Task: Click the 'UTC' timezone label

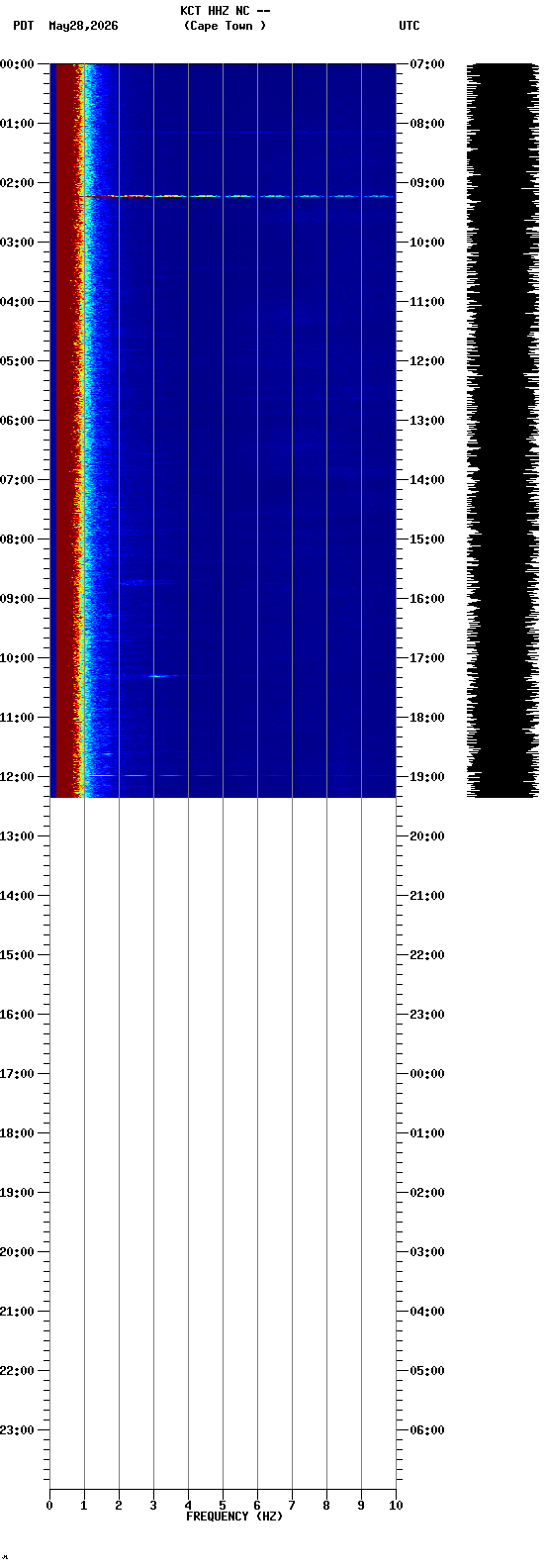Action: coord(409,26)
